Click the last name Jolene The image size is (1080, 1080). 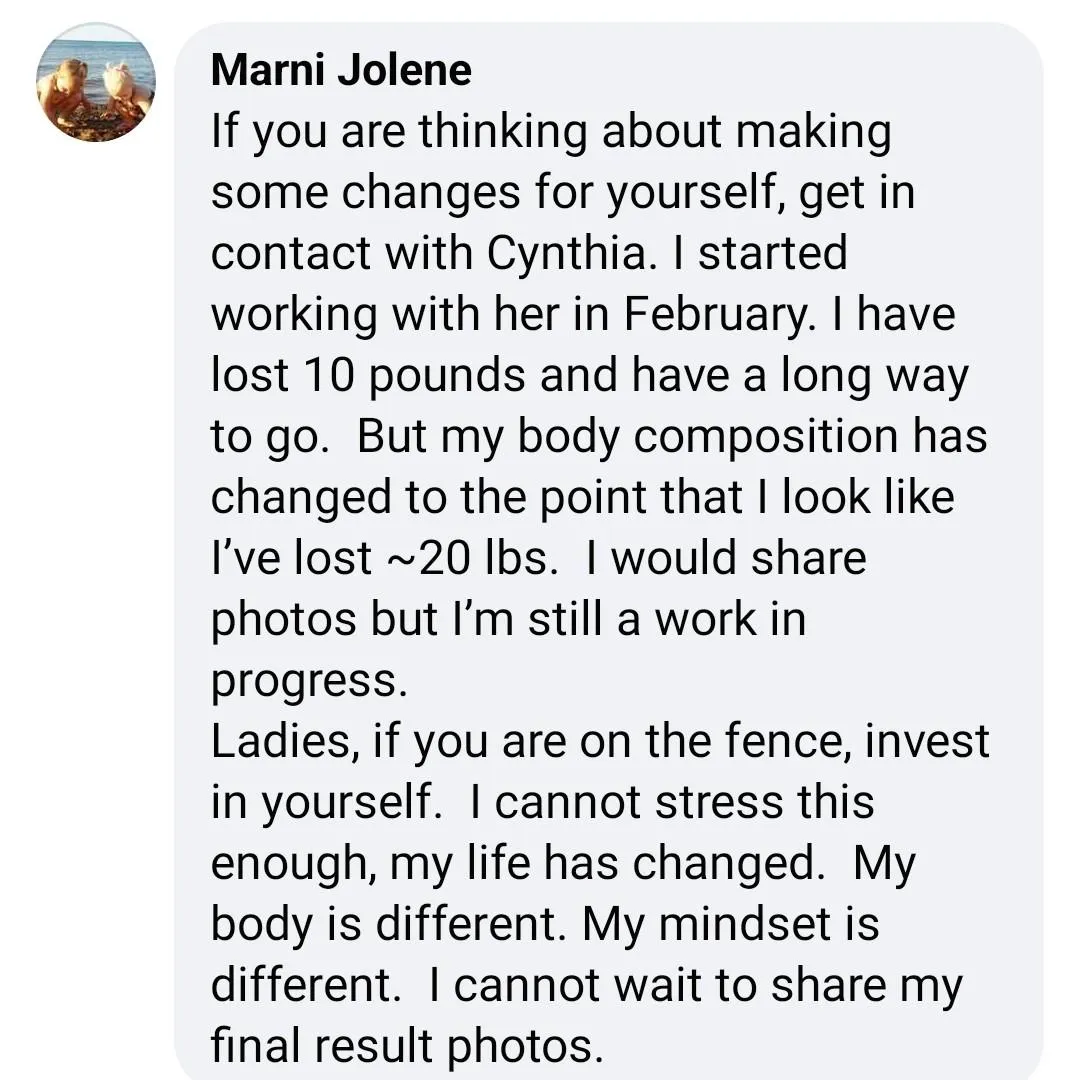click(x=404, y=70)
